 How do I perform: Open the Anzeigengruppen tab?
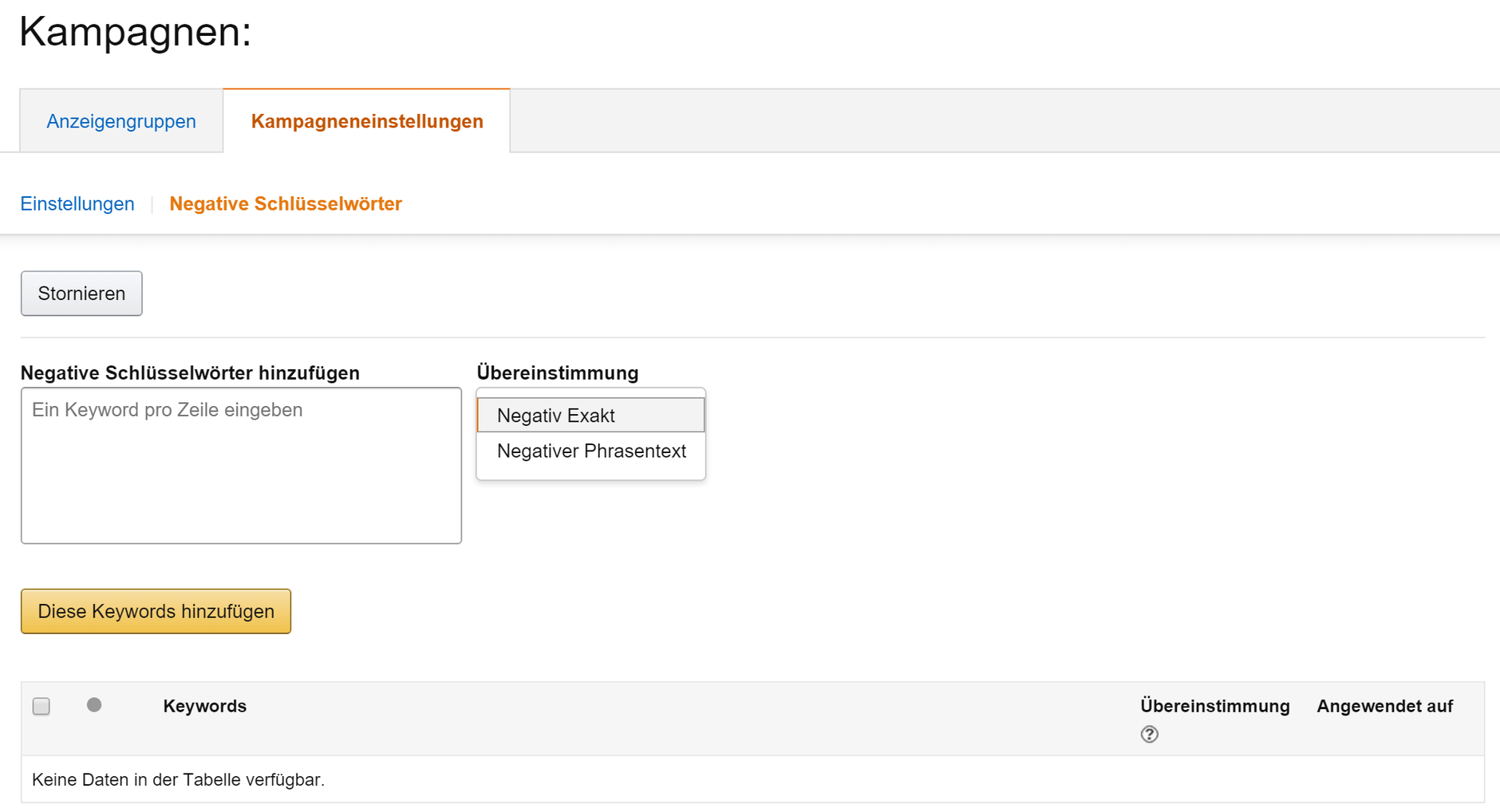click(x=121, y=121)
